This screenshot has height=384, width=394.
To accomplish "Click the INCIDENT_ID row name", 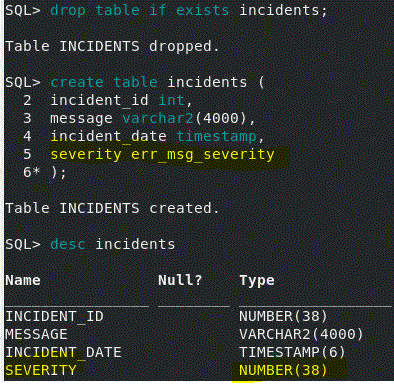I will point(55,316).
